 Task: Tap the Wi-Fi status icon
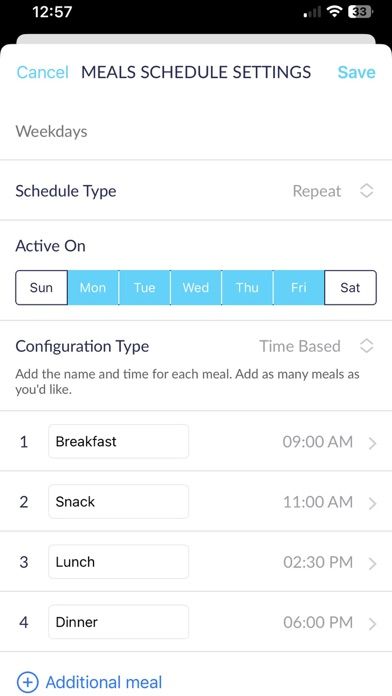(334, 12)
